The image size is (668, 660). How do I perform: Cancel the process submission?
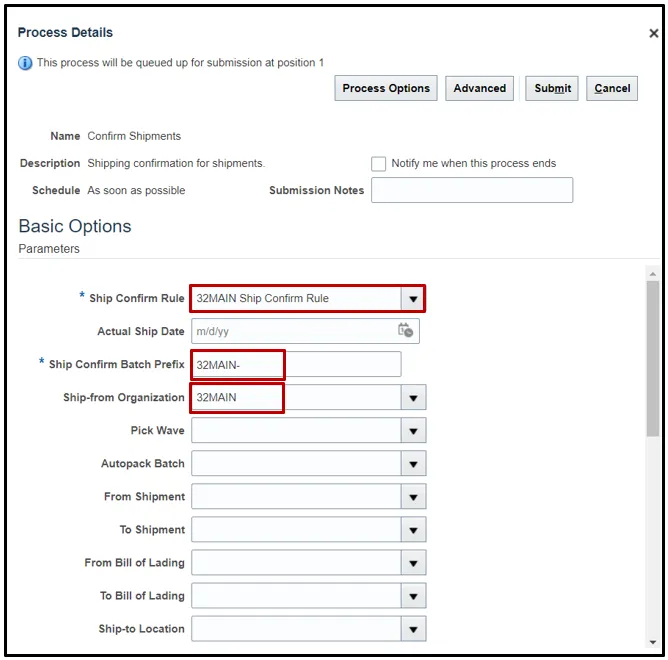click(x=612, y=88)
